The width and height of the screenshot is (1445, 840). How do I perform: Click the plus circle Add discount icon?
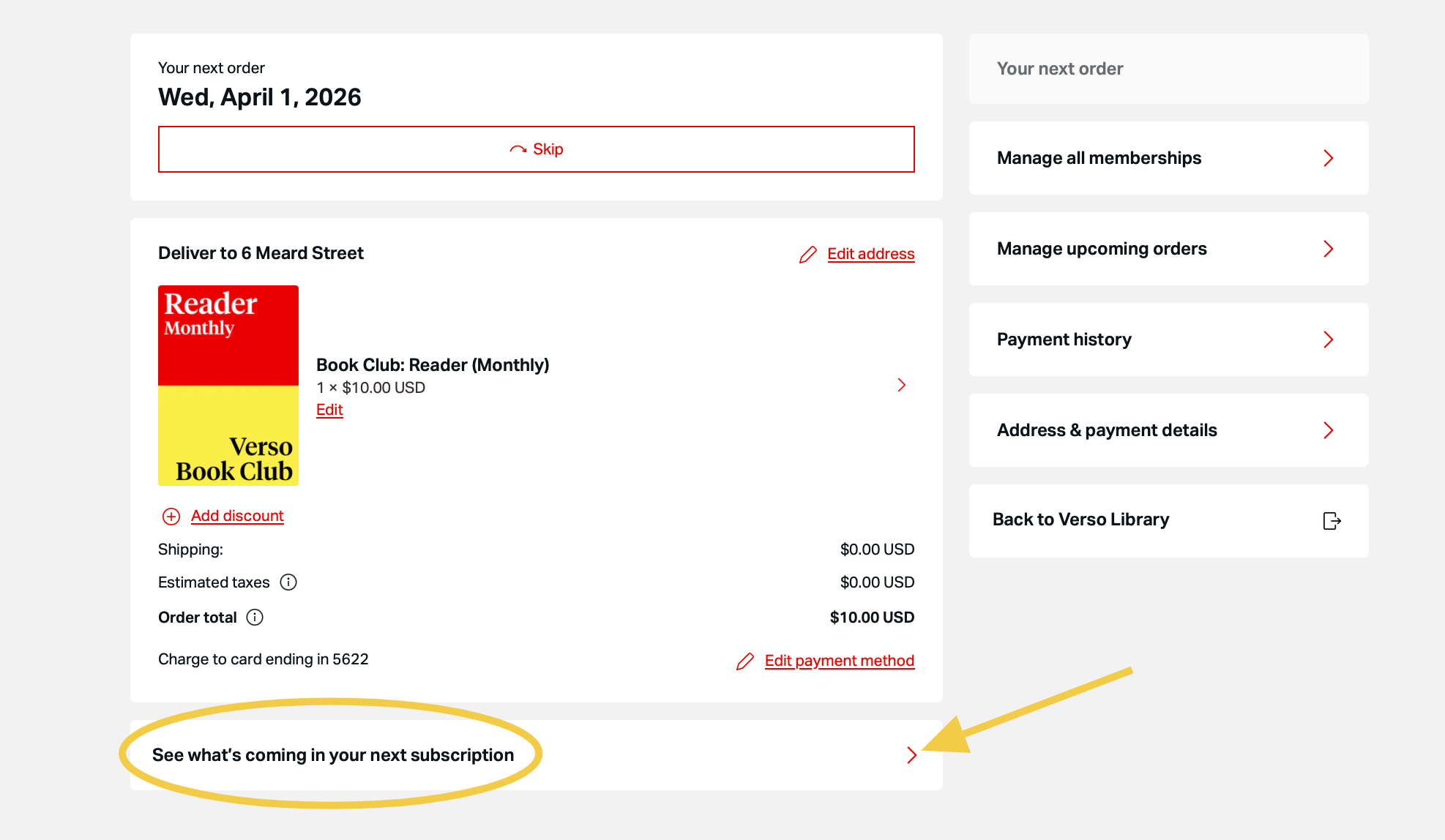(x=171, y=517)
